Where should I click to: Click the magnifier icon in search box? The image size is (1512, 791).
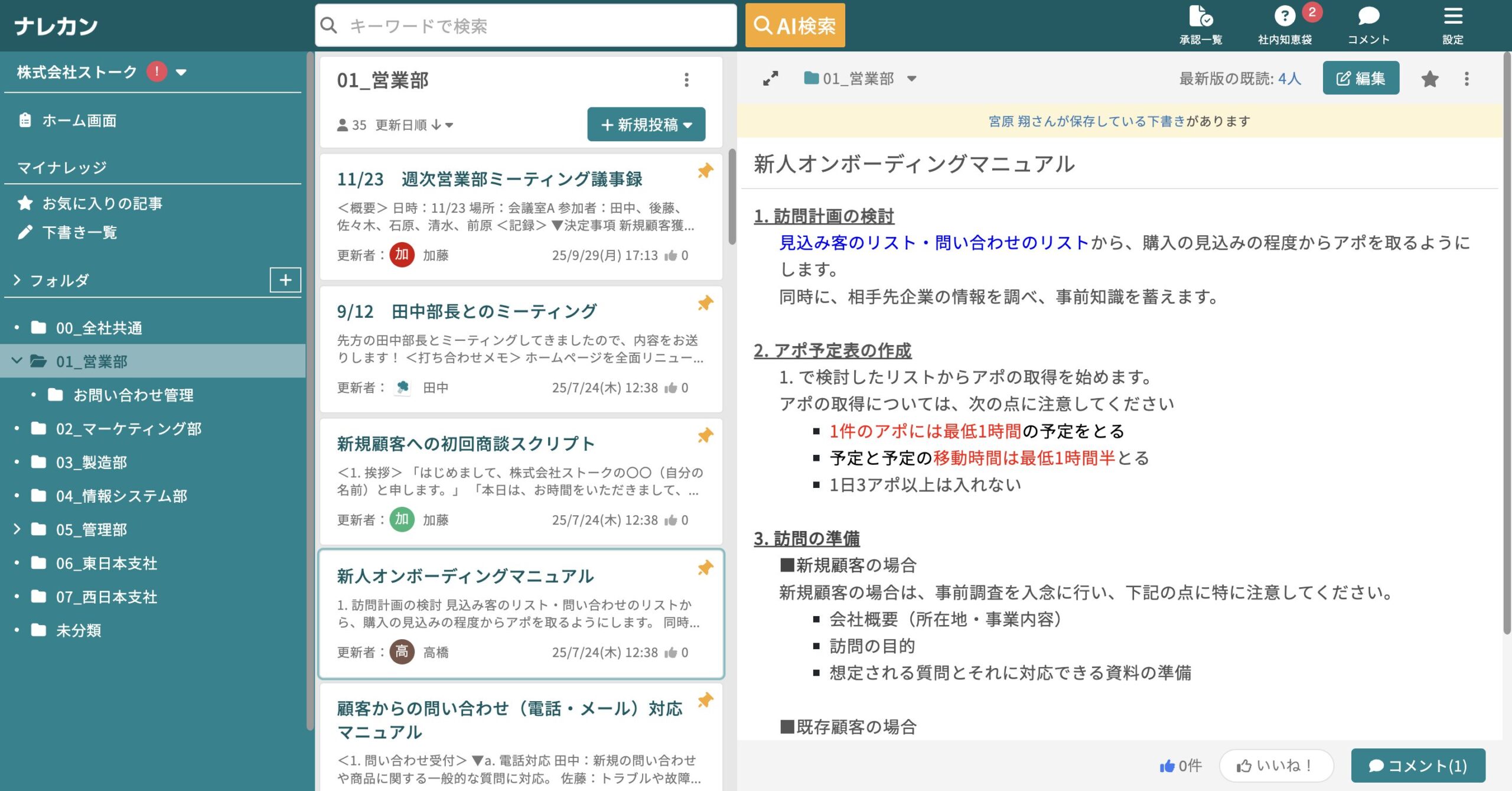[x=329, y=25]
